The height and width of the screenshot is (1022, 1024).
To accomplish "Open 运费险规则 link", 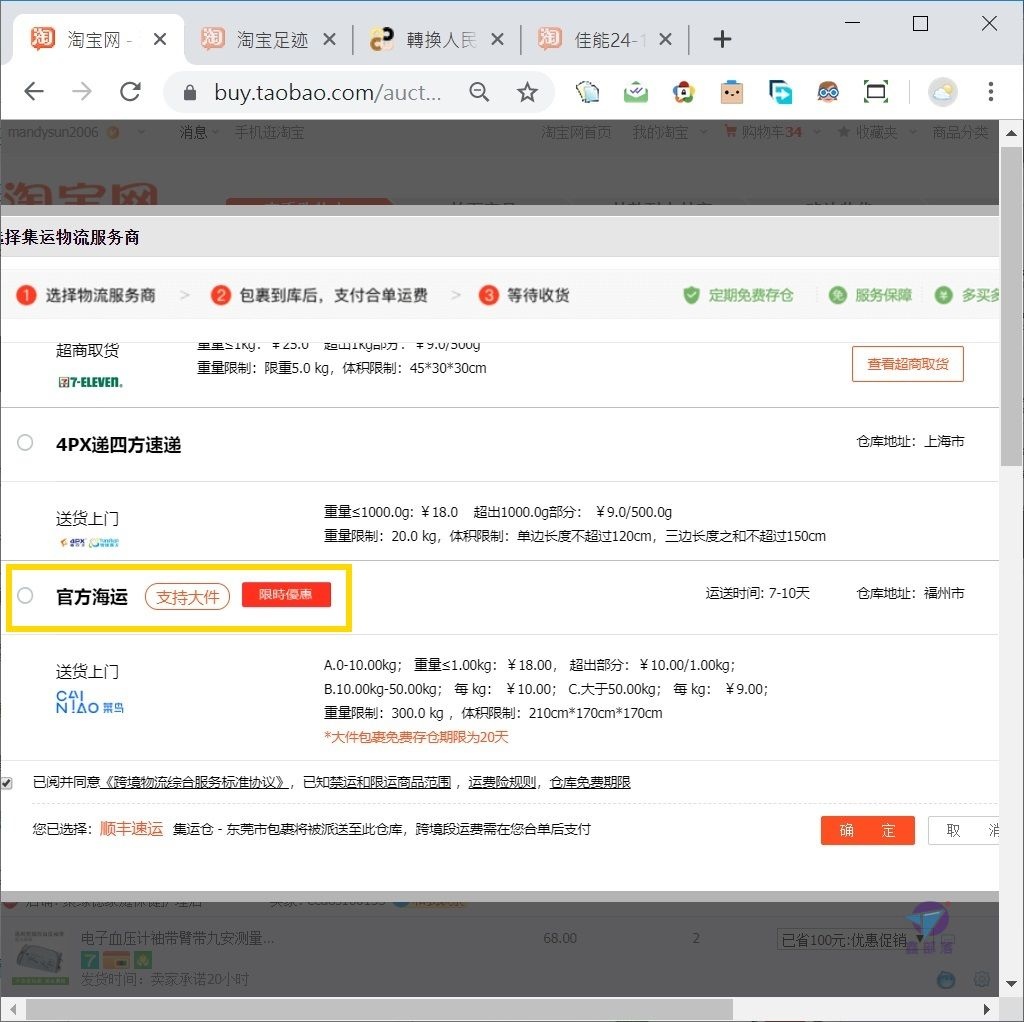I will [502, 782].
